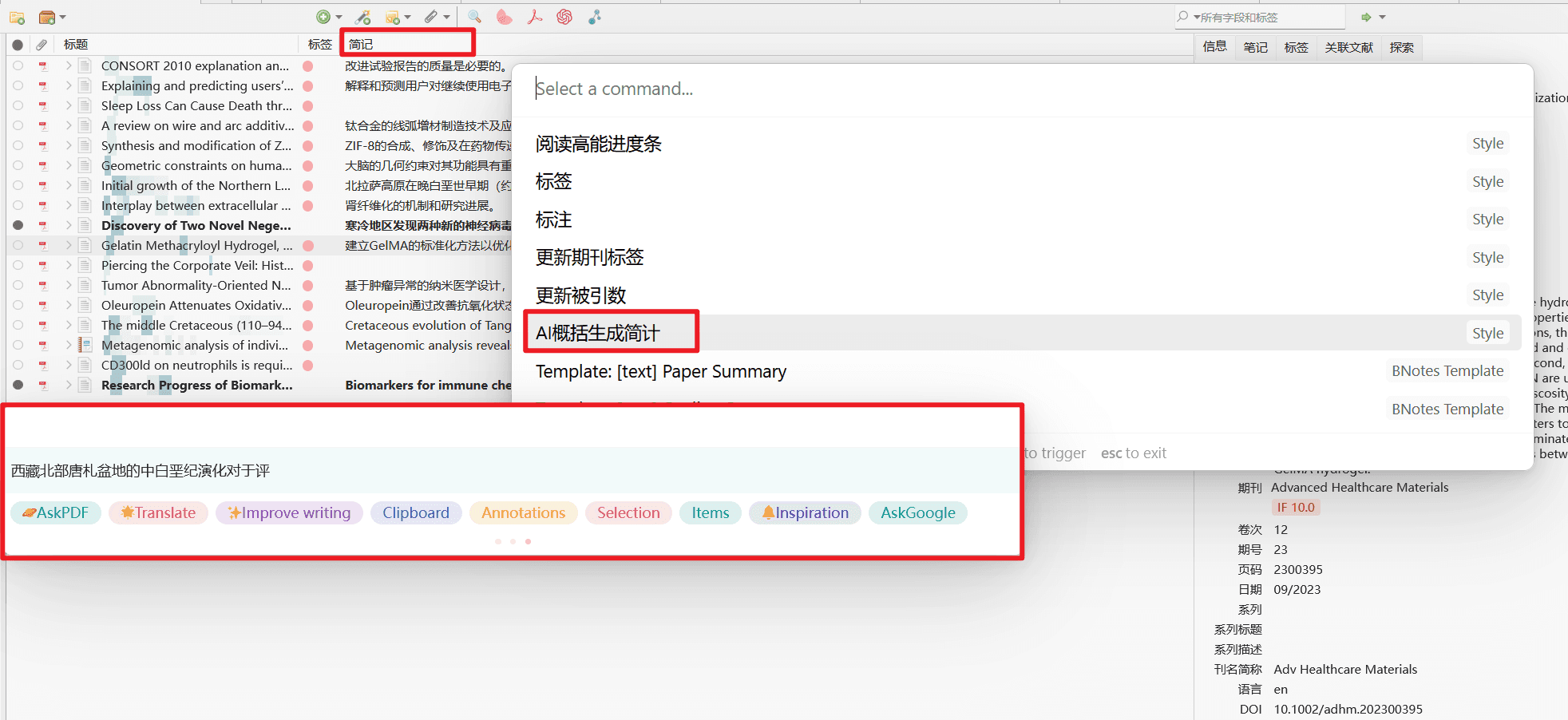The height and width of the screenshot is (720, 1568).
Task: Toggle the unread dot beside 'Research Progress of Biomark...'
Action: [17, 385]
